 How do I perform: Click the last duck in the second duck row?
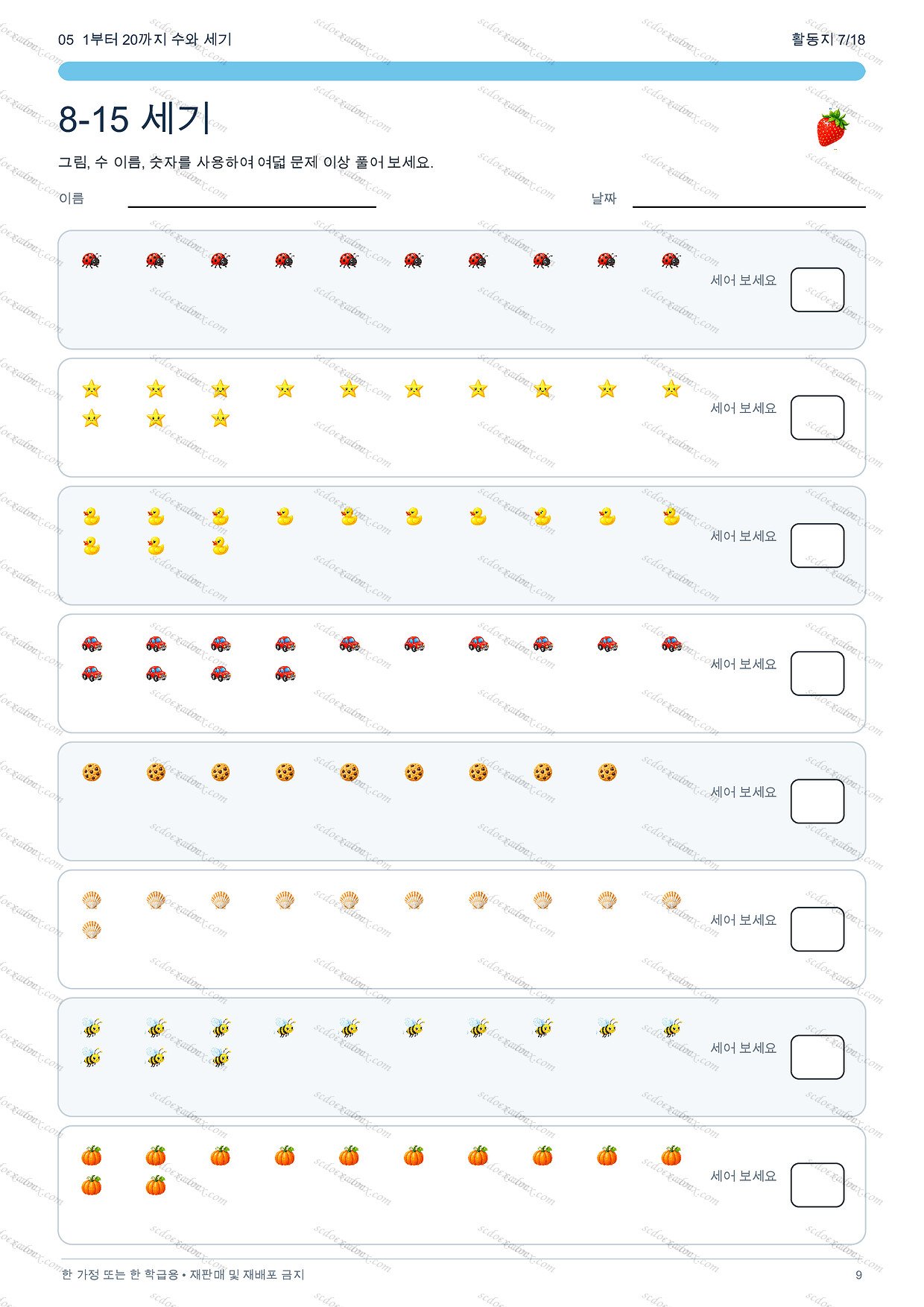pos(220,546)
